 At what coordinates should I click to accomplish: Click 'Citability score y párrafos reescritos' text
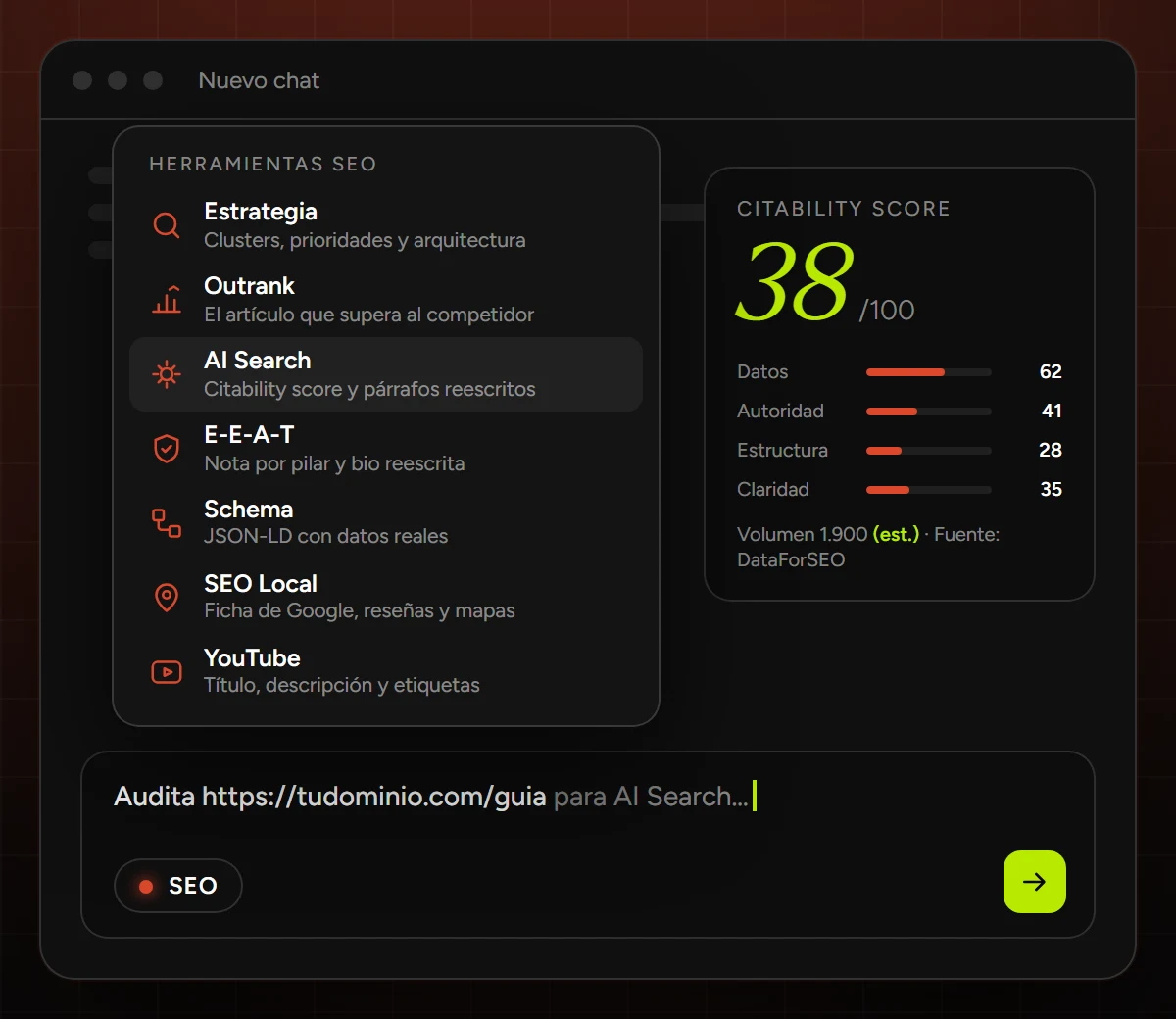(369, 389)
